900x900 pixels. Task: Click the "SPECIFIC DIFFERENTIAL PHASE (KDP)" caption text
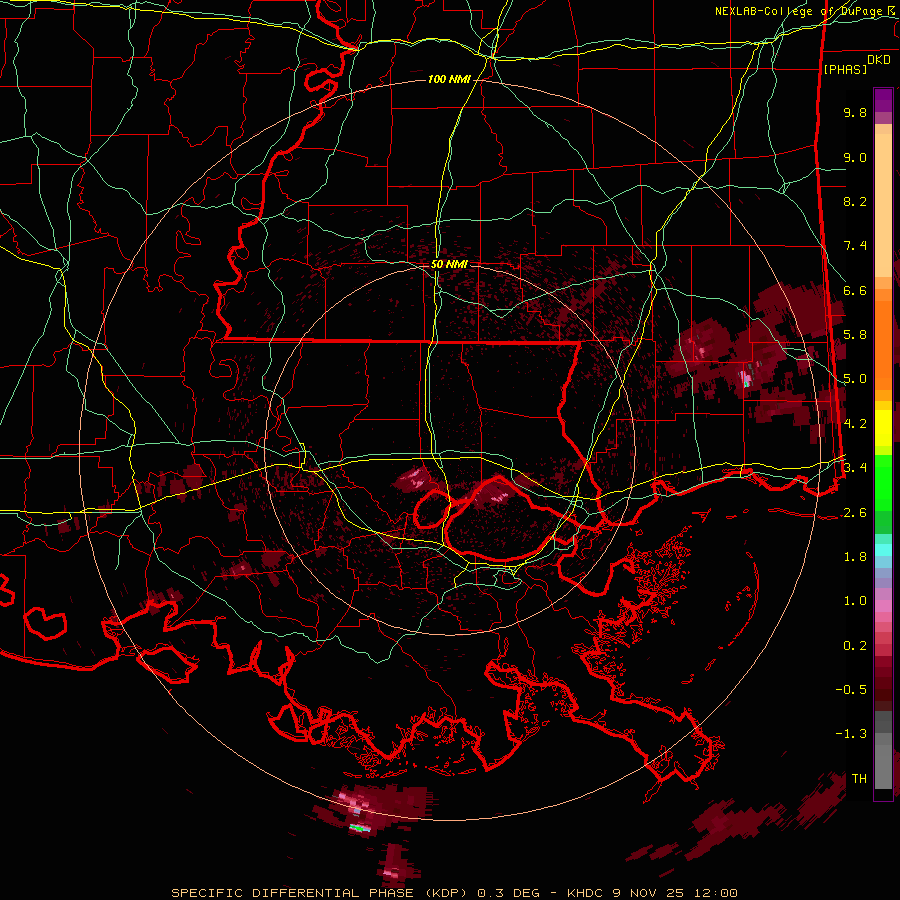point(320,893)
